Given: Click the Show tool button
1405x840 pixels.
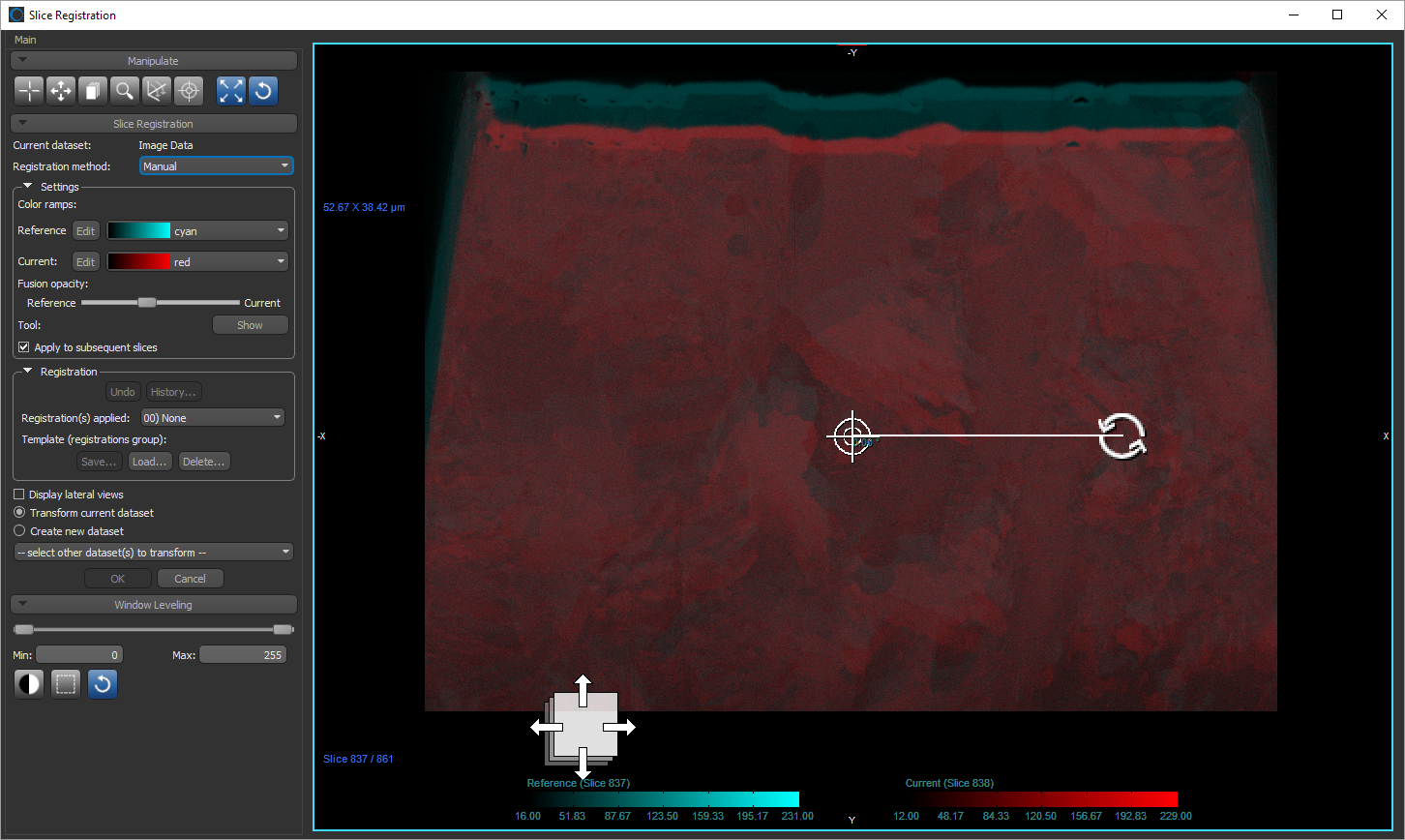Looking at the screenshot, I should pyautogui.click(x=250, y=325).
